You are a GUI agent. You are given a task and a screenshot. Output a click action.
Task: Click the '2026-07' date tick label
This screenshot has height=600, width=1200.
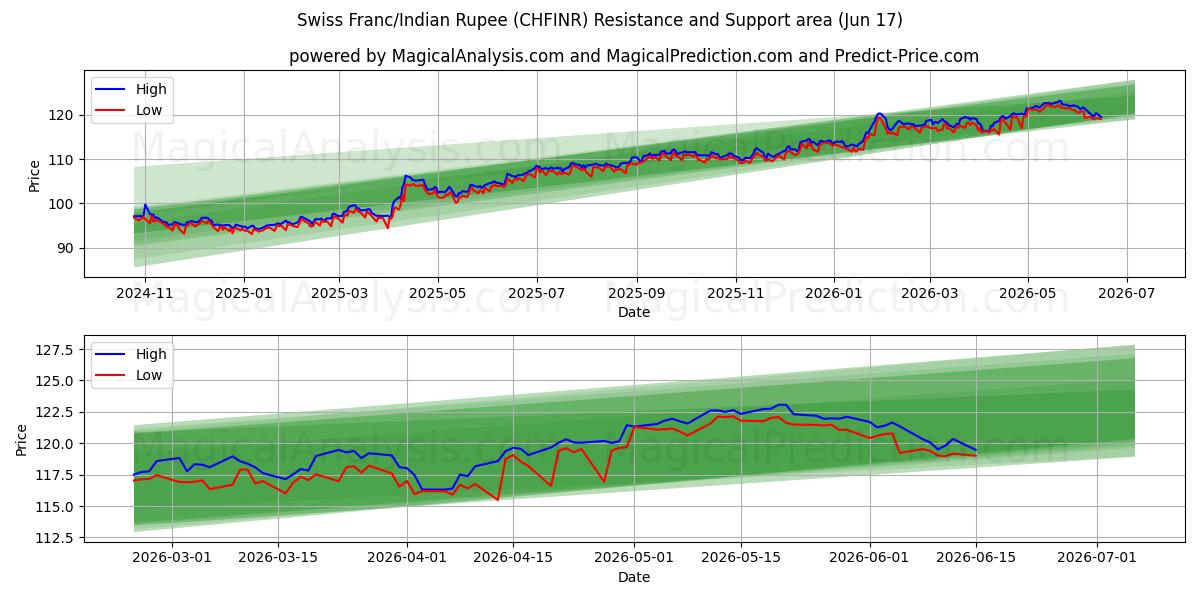[1127, 294]
